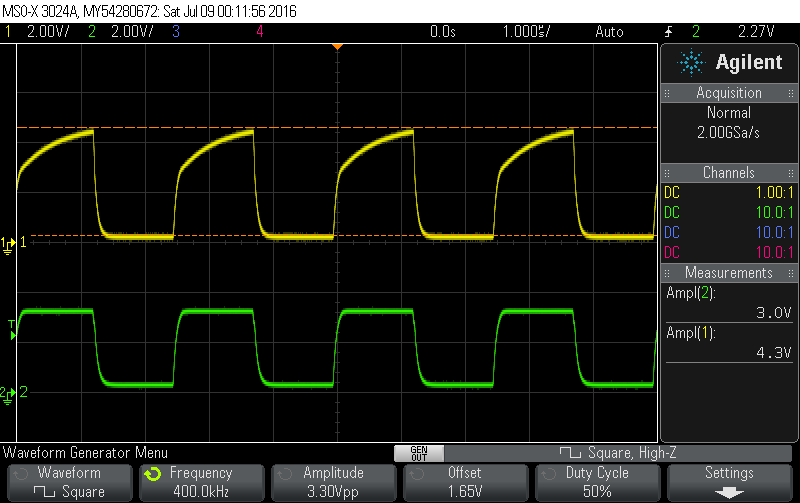
Task: Click the Acquisition panel header
Action: [x=729, y=93]
